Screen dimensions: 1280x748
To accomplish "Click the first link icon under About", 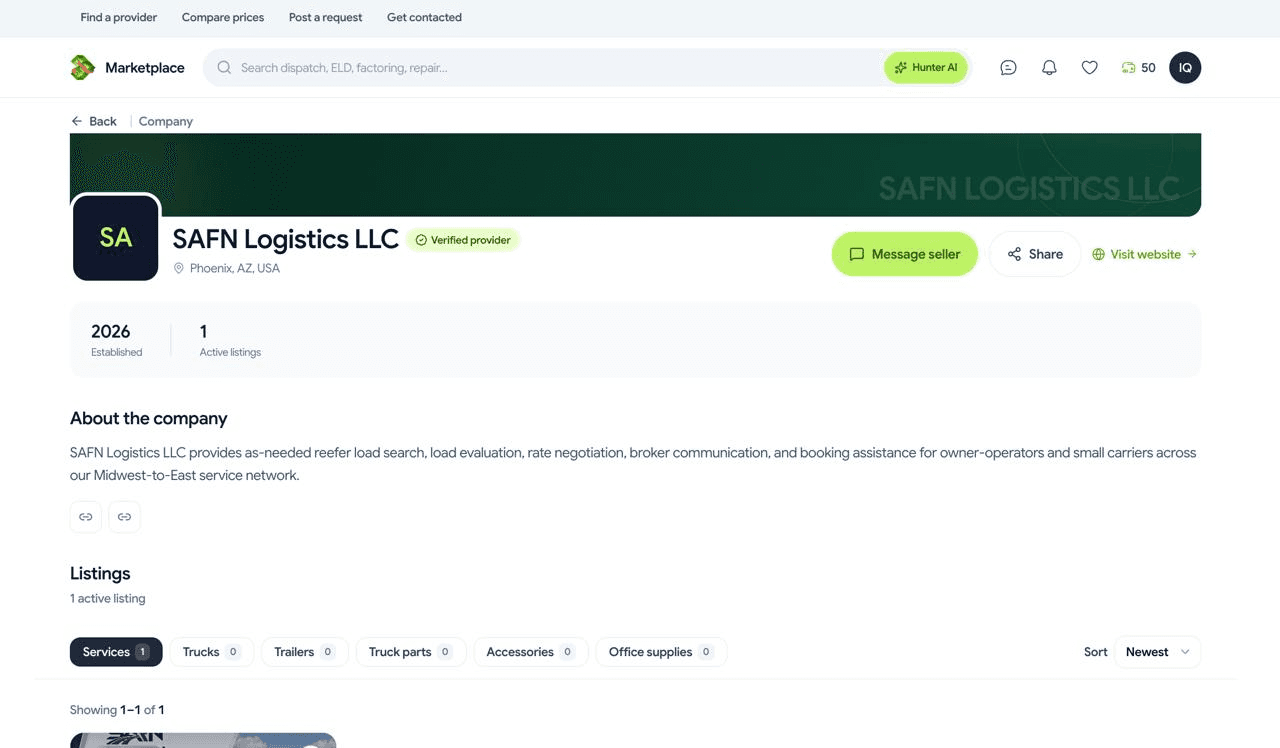I will click(86, 517).
